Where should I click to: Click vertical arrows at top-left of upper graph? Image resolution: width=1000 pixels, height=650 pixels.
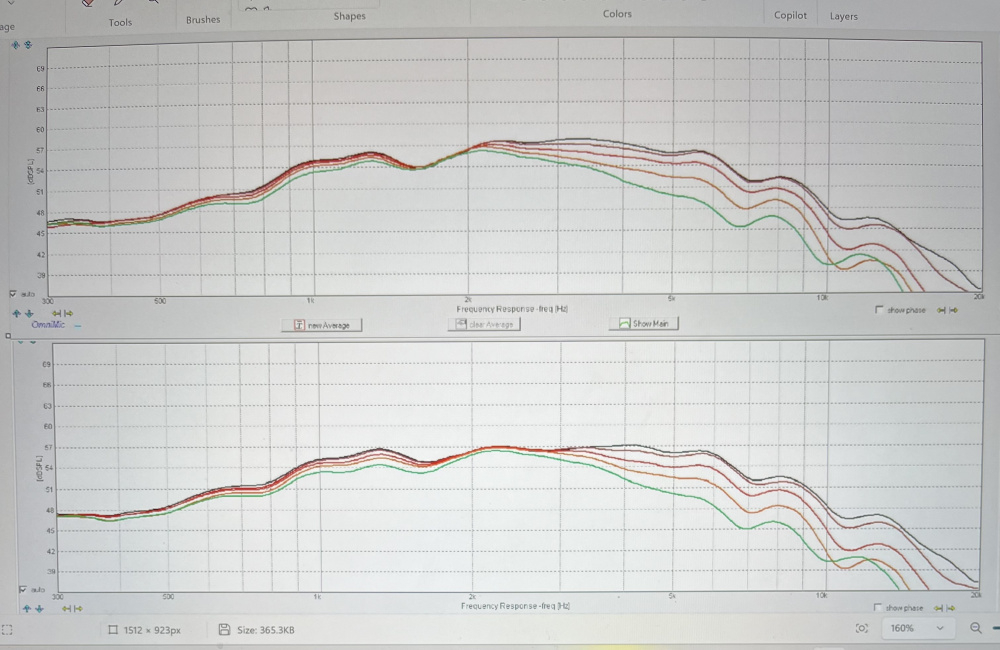point(22,44)
